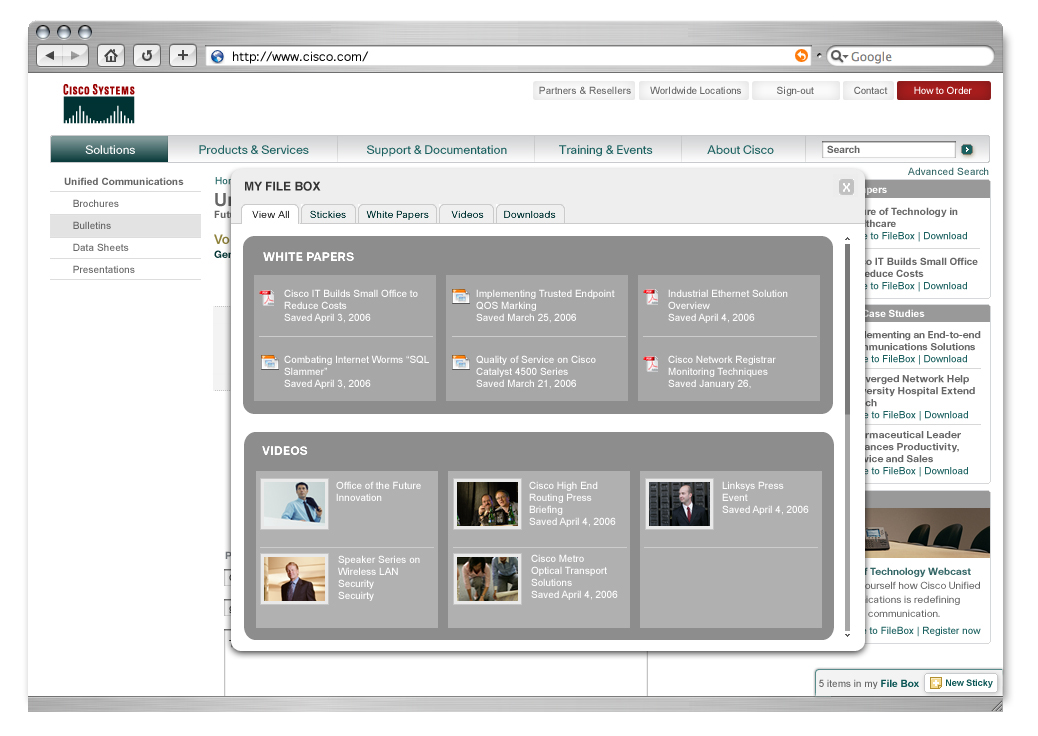Click the Contact button
This screenshot has height=736, width=1038.
870,91
